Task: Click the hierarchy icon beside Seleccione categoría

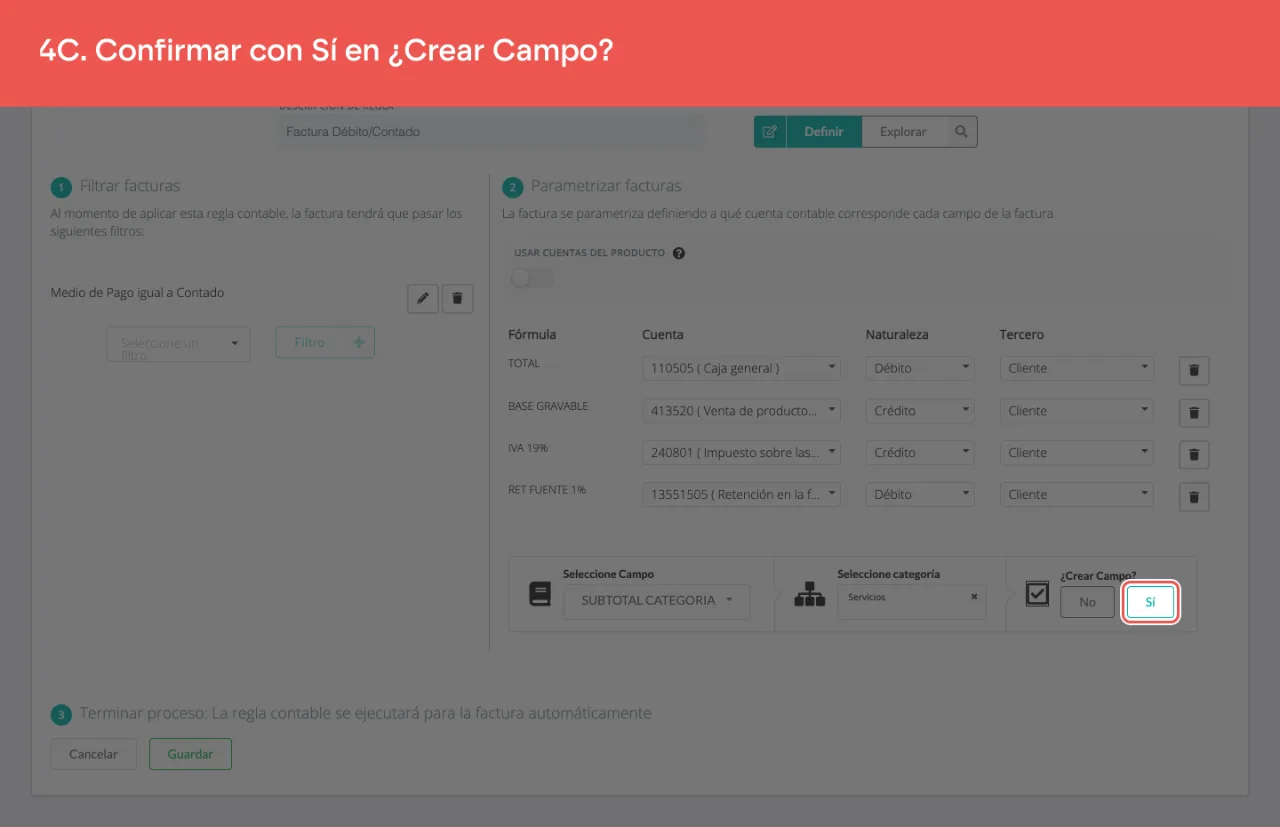Action: coord(809,594)
